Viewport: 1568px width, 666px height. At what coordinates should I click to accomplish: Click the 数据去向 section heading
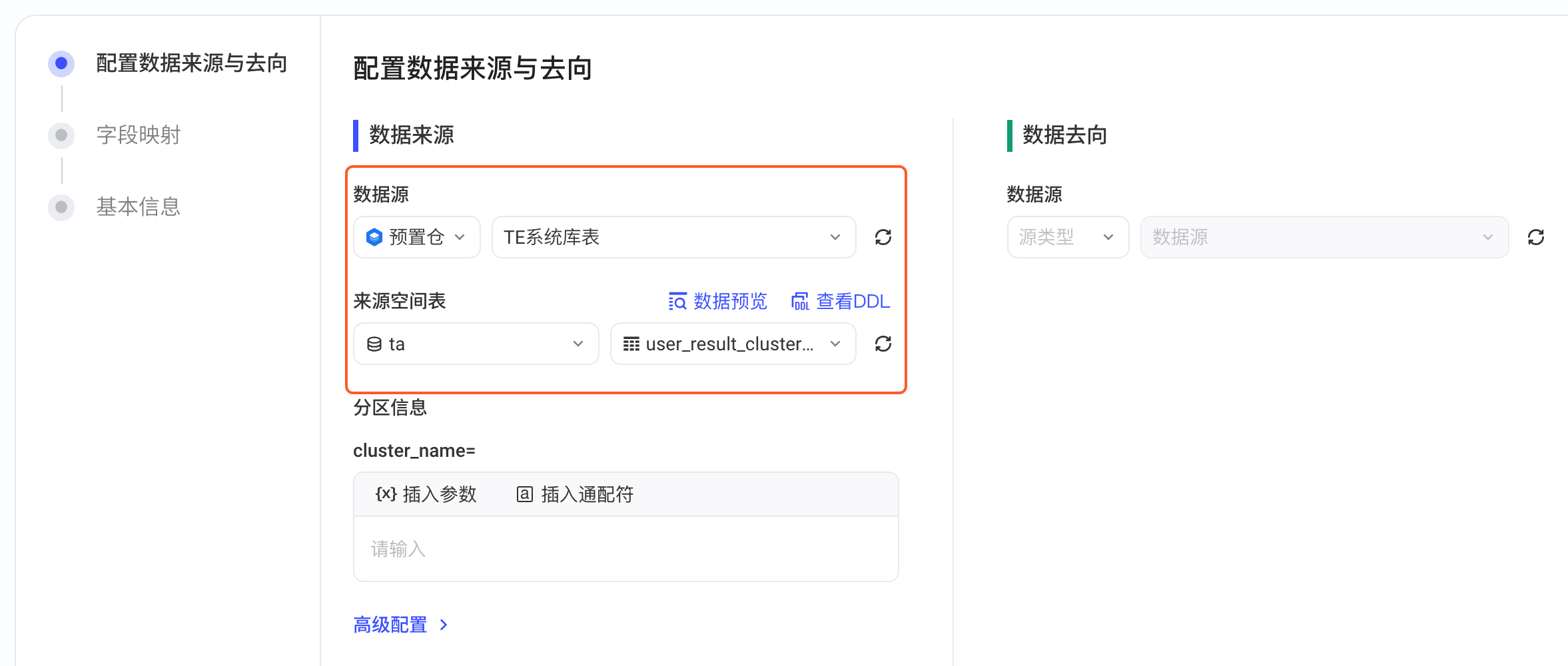pyautogui.click(x=1065, y=135)
